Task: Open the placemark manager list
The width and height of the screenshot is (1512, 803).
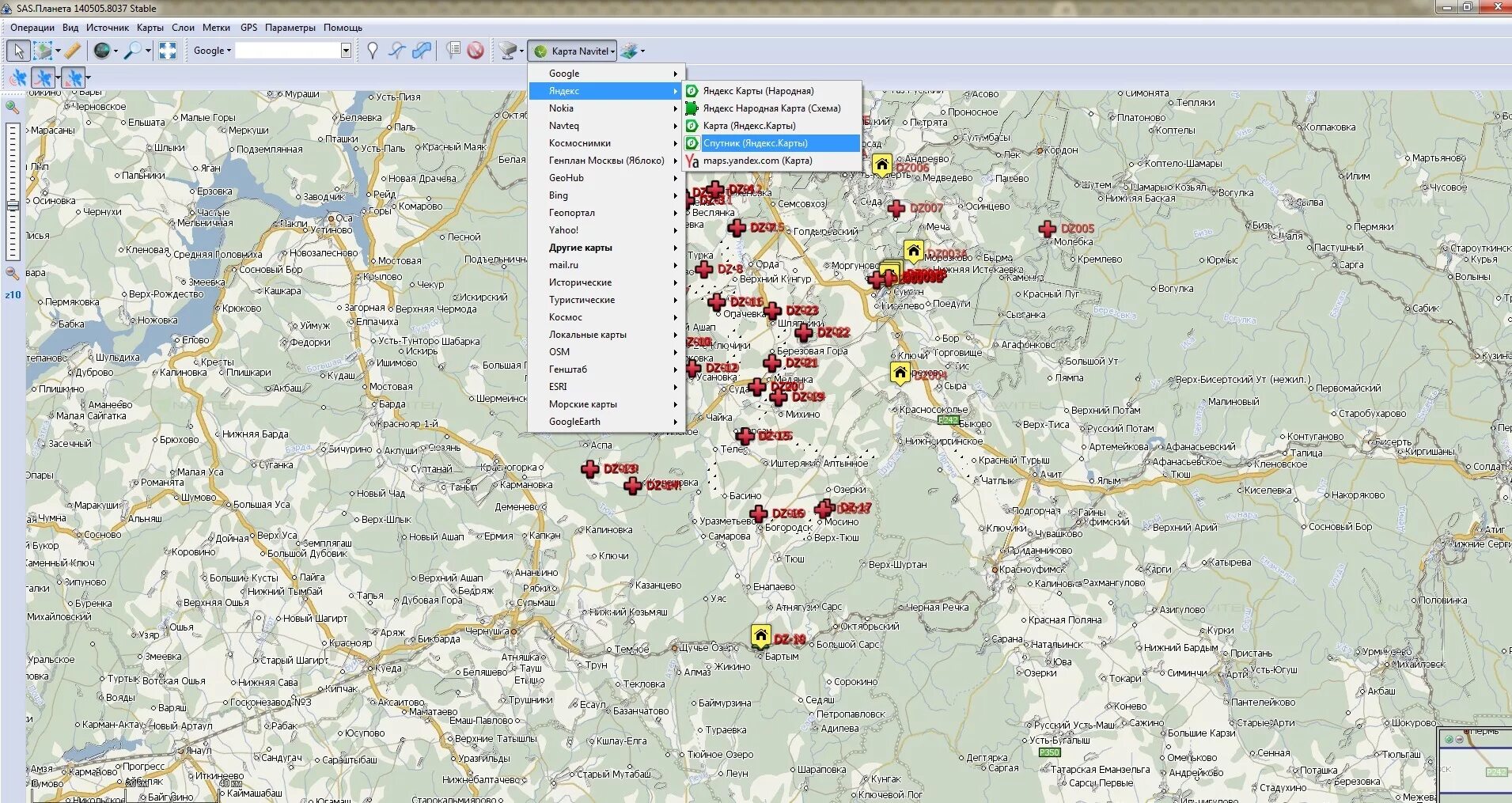Action: (453, 51)
